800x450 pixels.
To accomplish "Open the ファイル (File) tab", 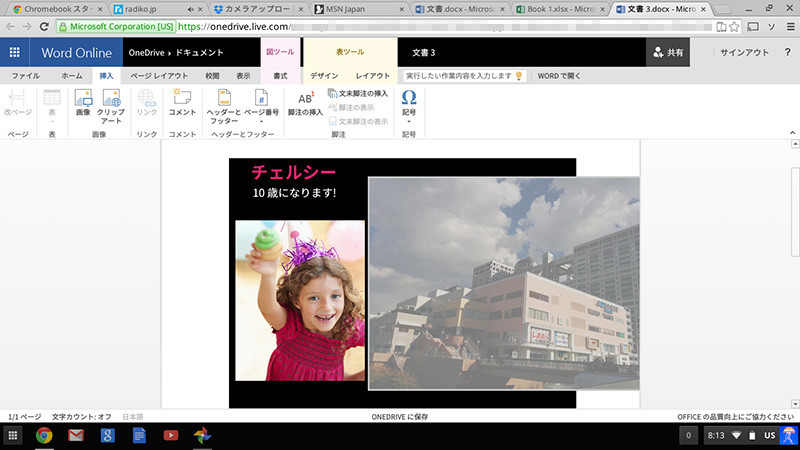I will pos(25,75).
